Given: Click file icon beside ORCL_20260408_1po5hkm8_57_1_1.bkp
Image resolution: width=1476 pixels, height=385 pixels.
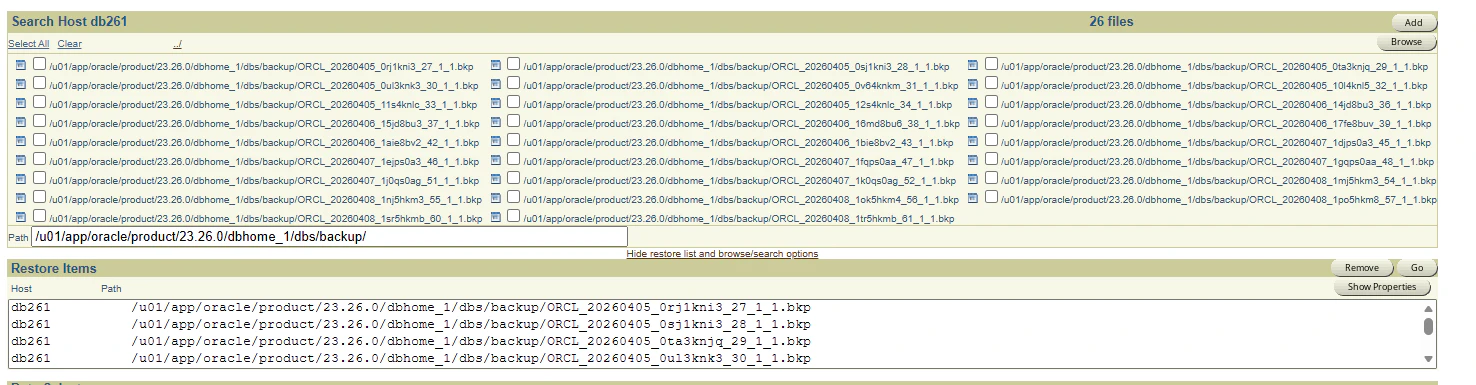Looking at the screenshot, I should (973, 198).
